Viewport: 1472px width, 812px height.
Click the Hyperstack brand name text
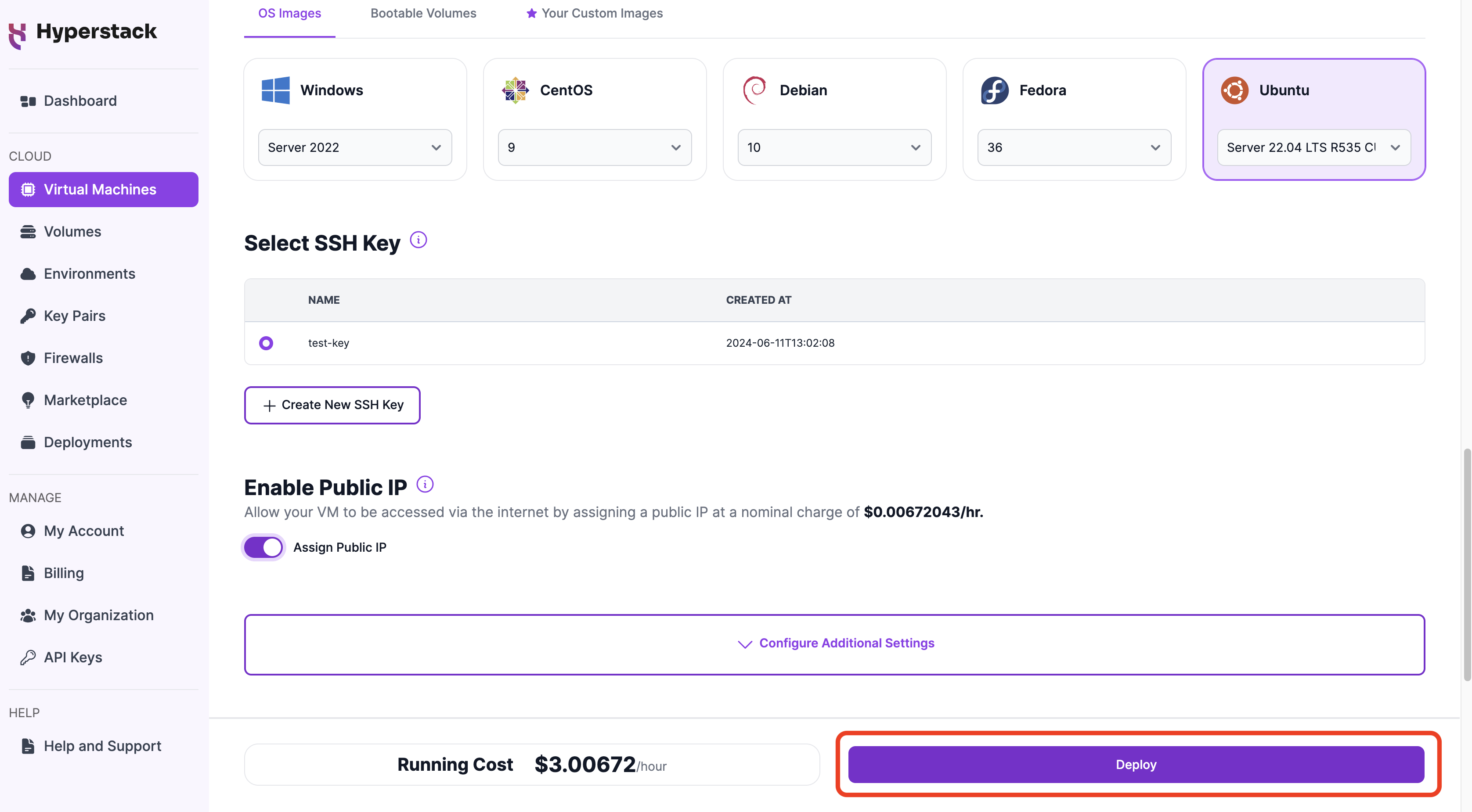point(96,32)
